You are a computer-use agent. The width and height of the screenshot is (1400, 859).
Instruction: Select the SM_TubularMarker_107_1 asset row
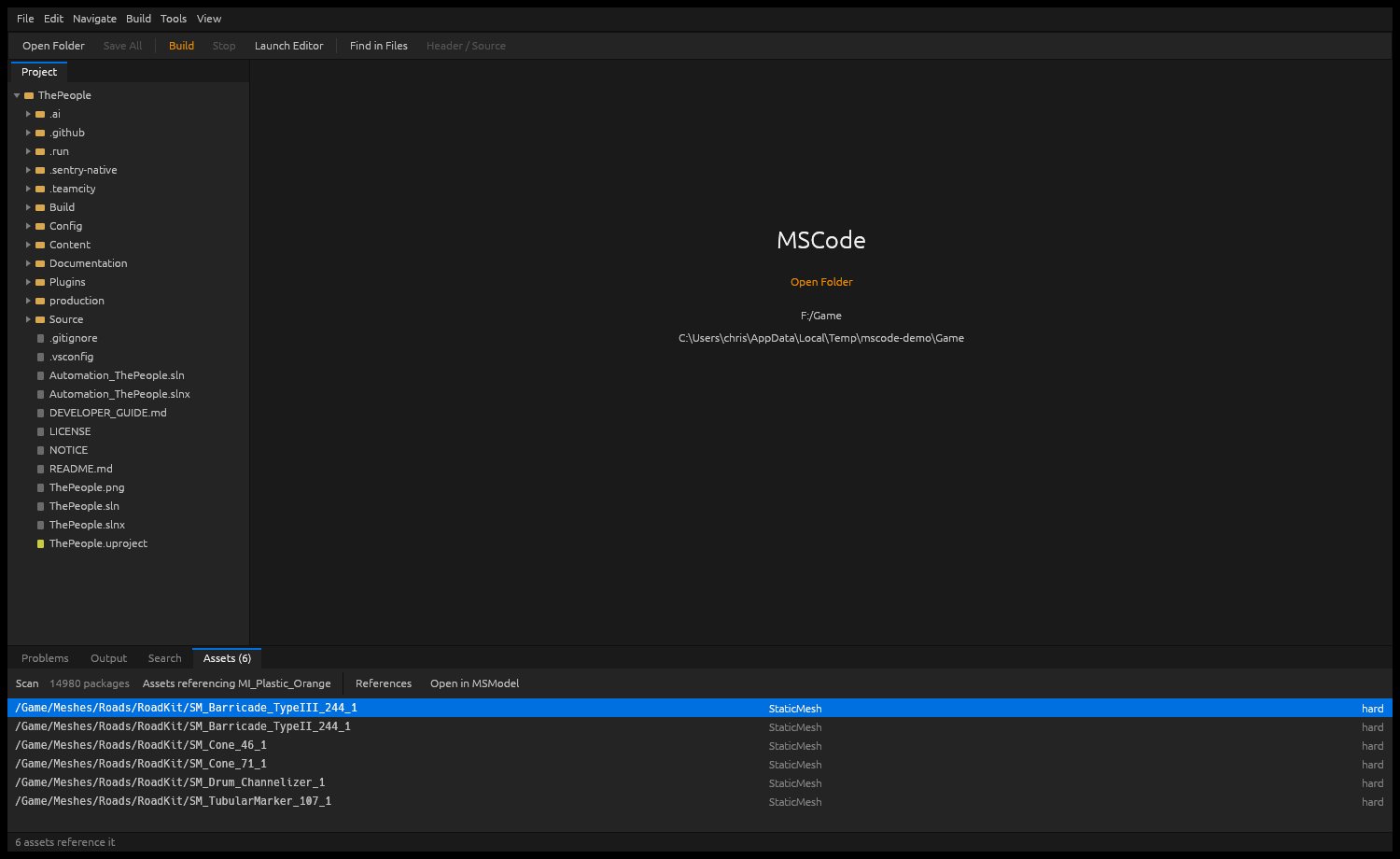[x=700, y=801]
